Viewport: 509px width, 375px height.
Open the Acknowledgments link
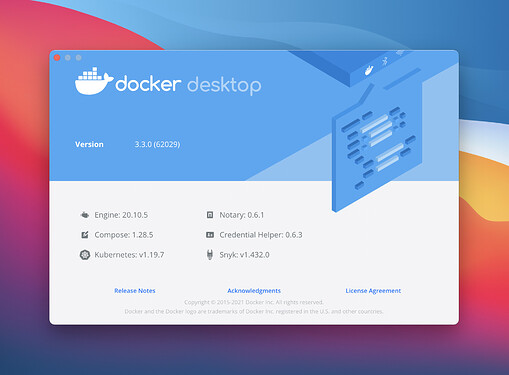tap(254, 291)
